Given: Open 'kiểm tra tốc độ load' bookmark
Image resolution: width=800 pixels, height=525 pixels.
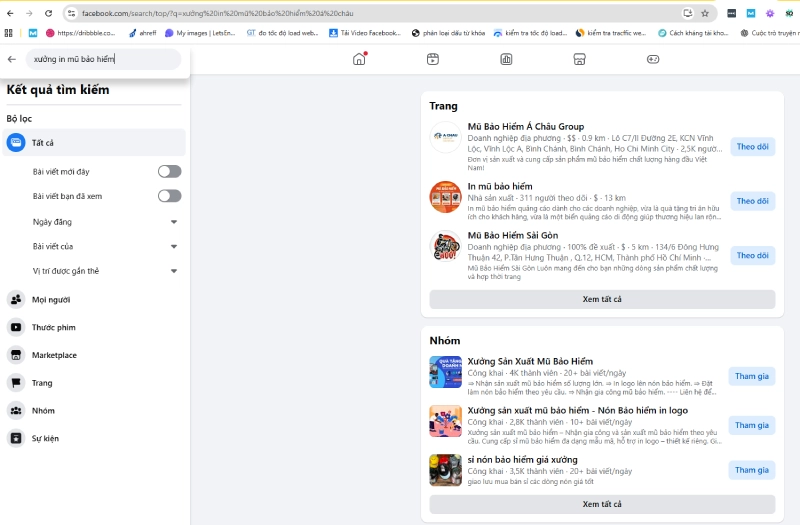Looking at the screenshot, I should click(530, 33).
